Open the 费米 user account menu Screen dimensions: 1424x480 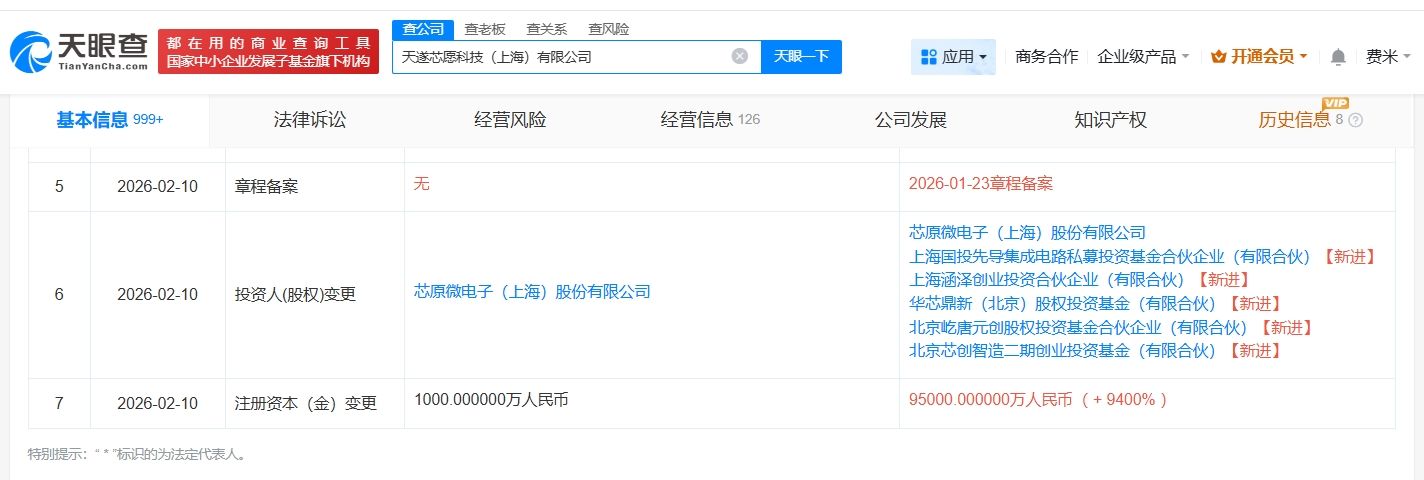point(1389,57)
